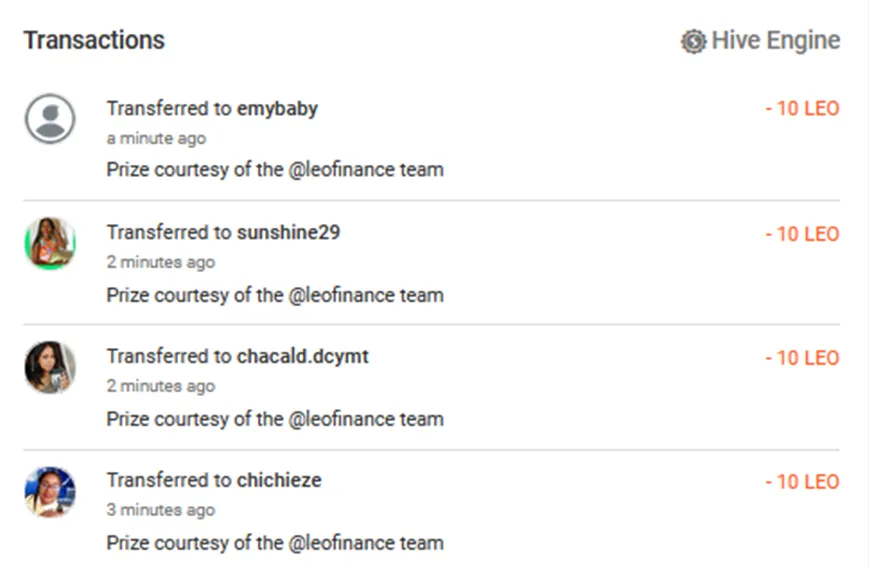Open the chichieze username link

tap(279, 480)
